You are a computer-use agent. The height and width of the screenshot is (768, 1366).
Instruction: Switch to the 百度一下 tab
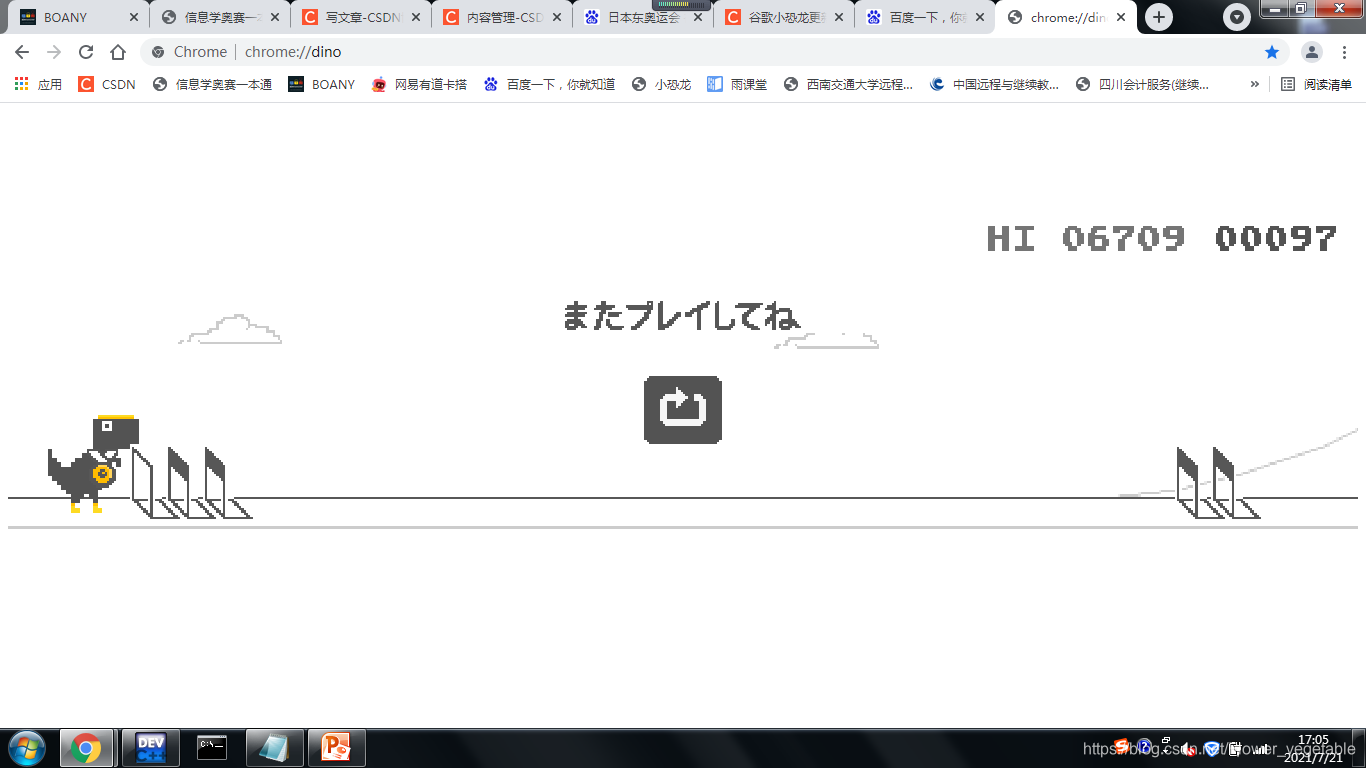coord(925,17)
